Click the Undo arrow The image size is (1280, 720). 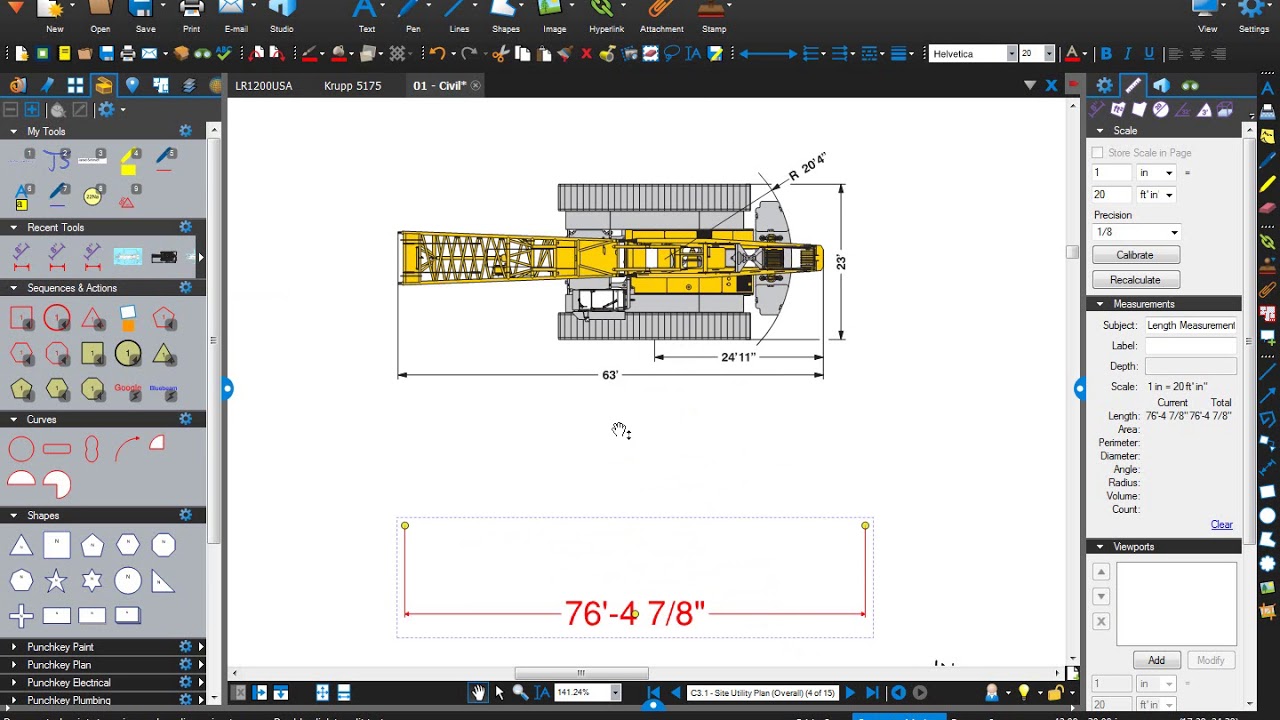pyautogui.click(x=437, y=54)
